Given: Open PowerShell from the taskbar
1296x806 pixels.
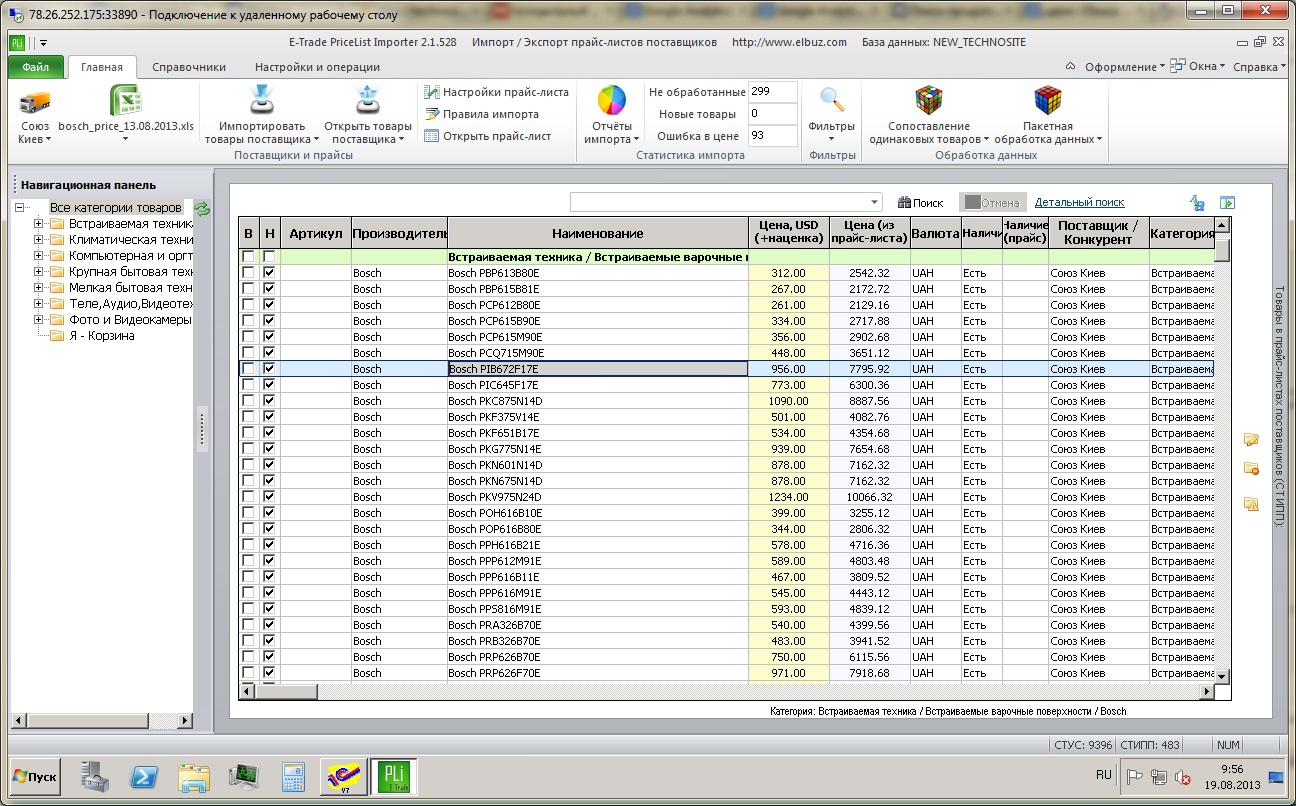Looking at the screenshot, I should point(144,776).
